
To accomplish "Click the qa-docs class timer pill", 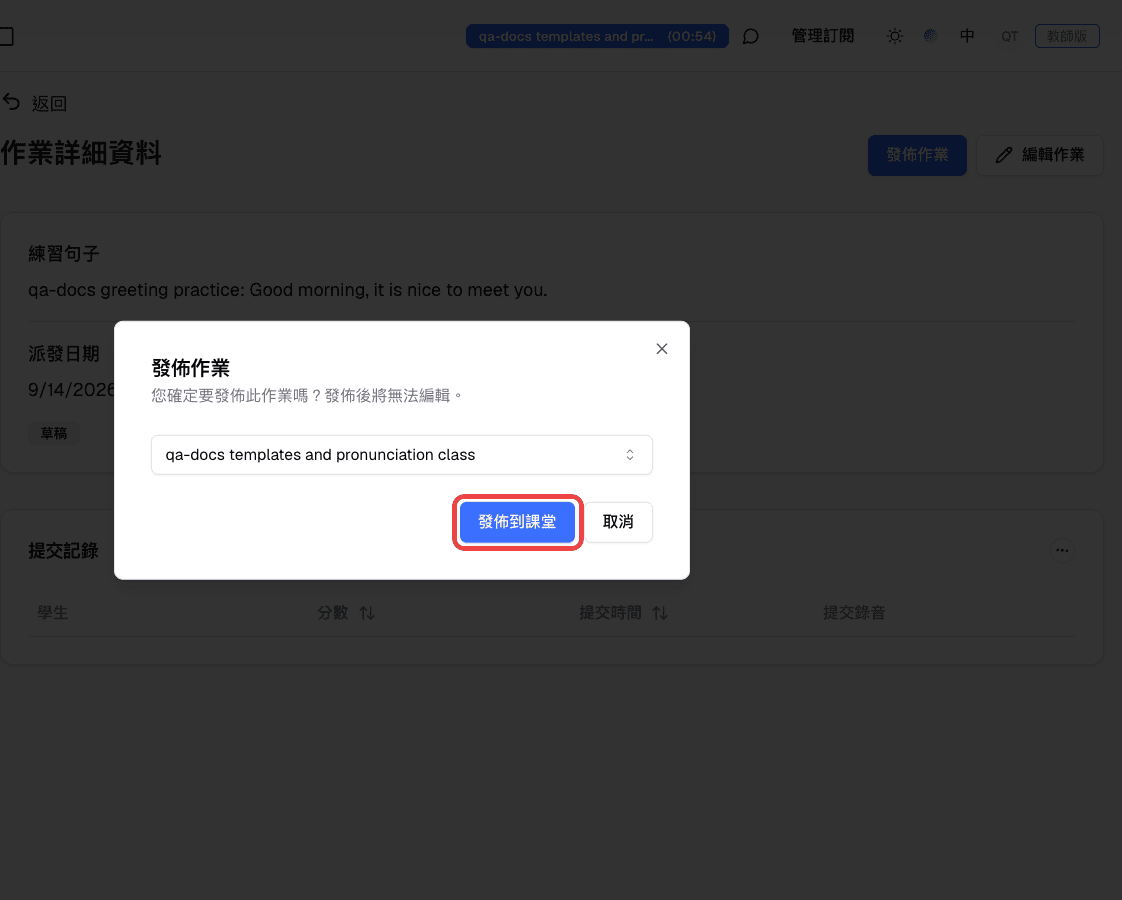I will coord(597,36).
